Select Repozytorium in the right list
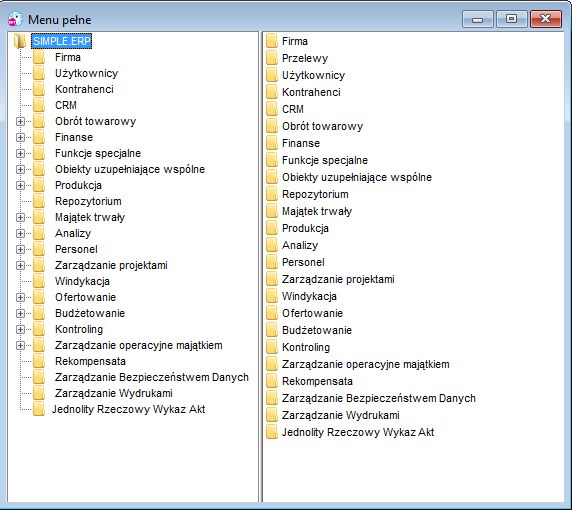The width and height of the screenshot is (572, 510). (315, 194)
